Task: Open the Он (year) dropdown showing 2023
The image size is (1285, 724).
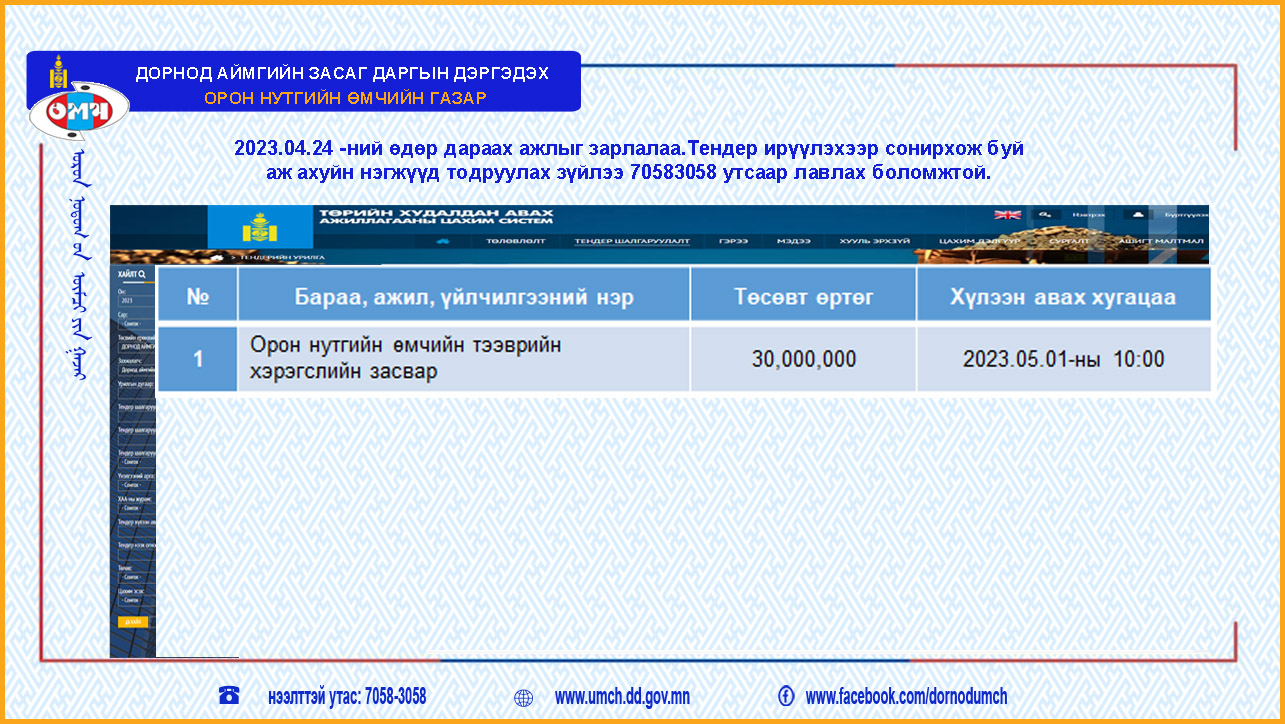Action: 132,300
